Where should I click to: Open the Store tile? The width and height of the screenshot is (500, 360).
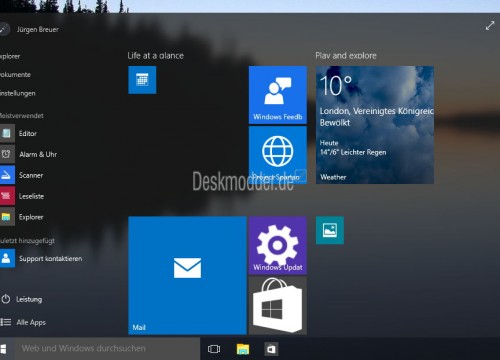pyautogui.click(x=278, y=305)
